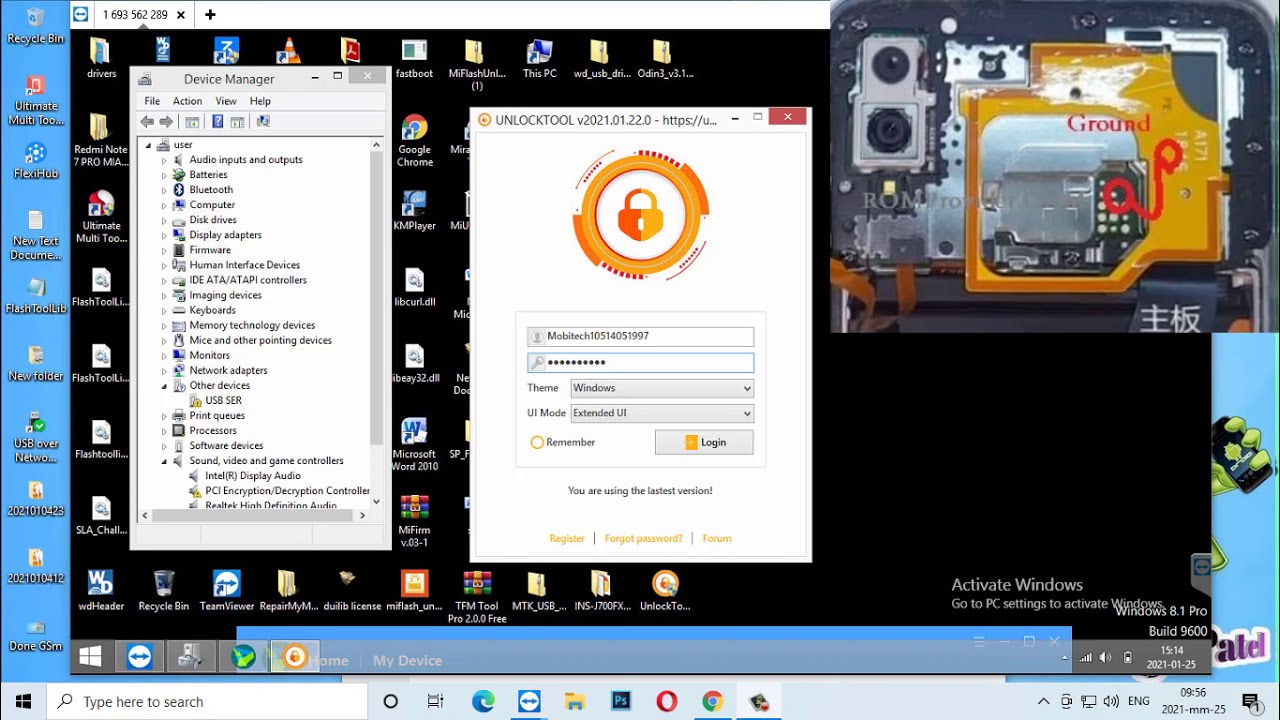Expand Network adapters node

(165, 371)
